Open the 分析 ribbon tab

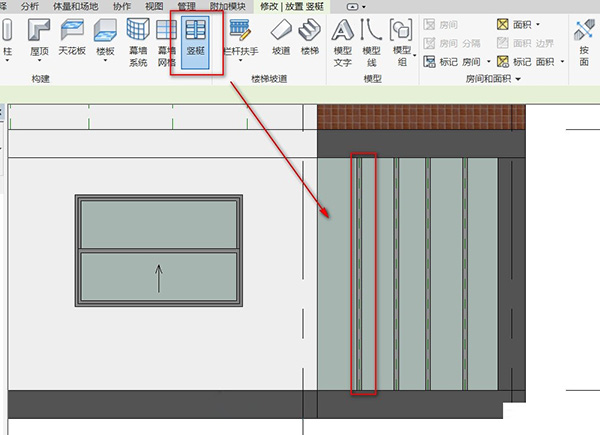click(x=30, y=6)
